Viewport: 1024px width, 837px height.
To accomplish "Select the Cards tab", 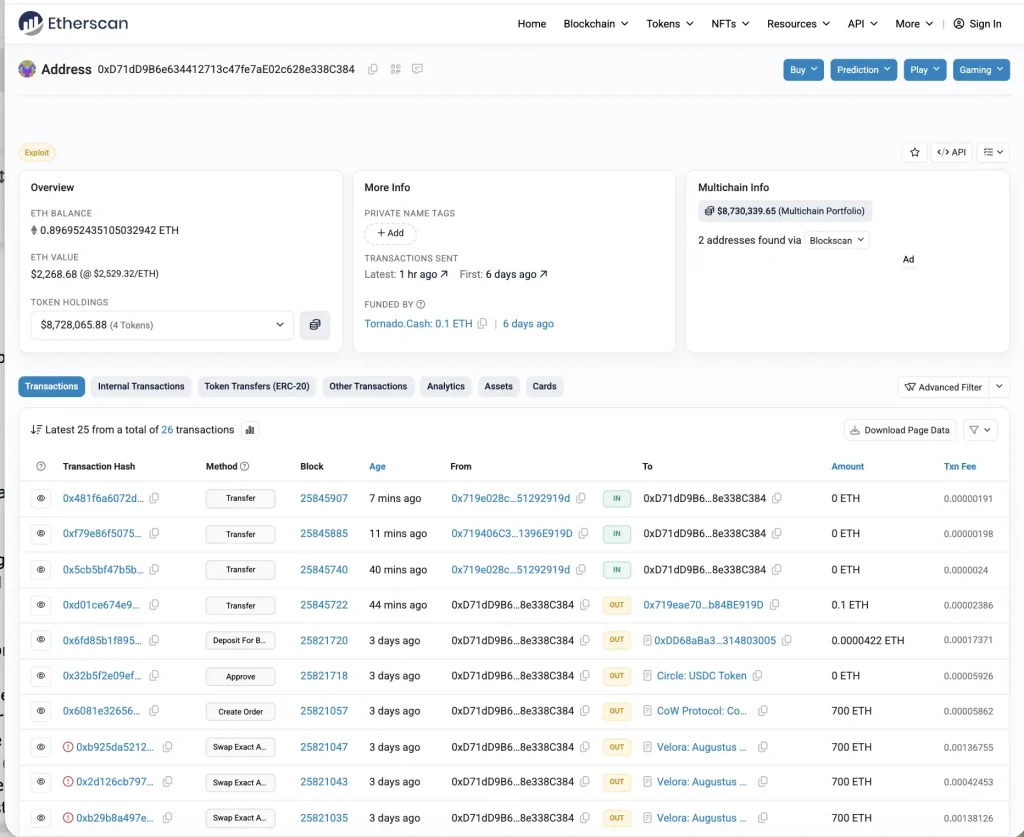I will pyautogui.click(x=544, y=387).
